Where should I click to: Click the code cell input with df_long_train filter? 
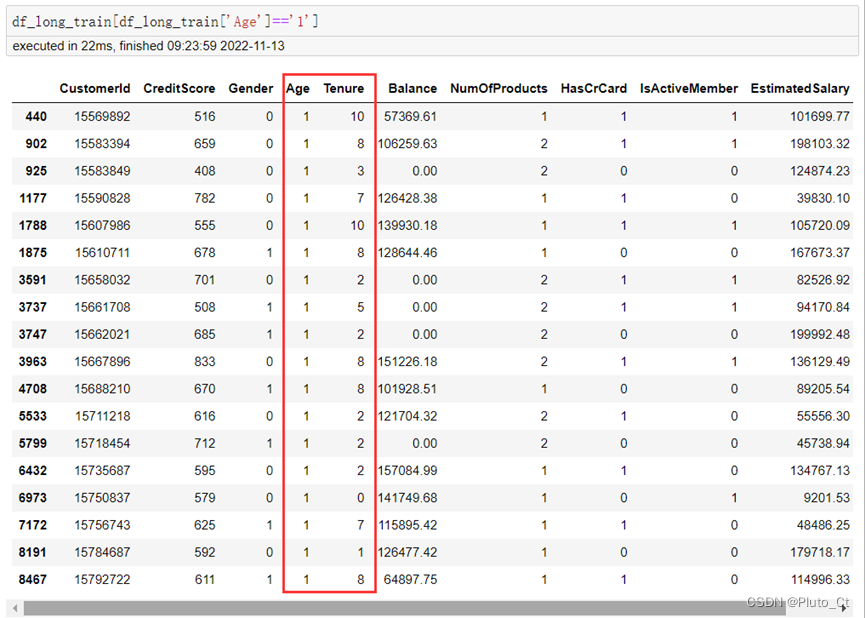[432, 22]
